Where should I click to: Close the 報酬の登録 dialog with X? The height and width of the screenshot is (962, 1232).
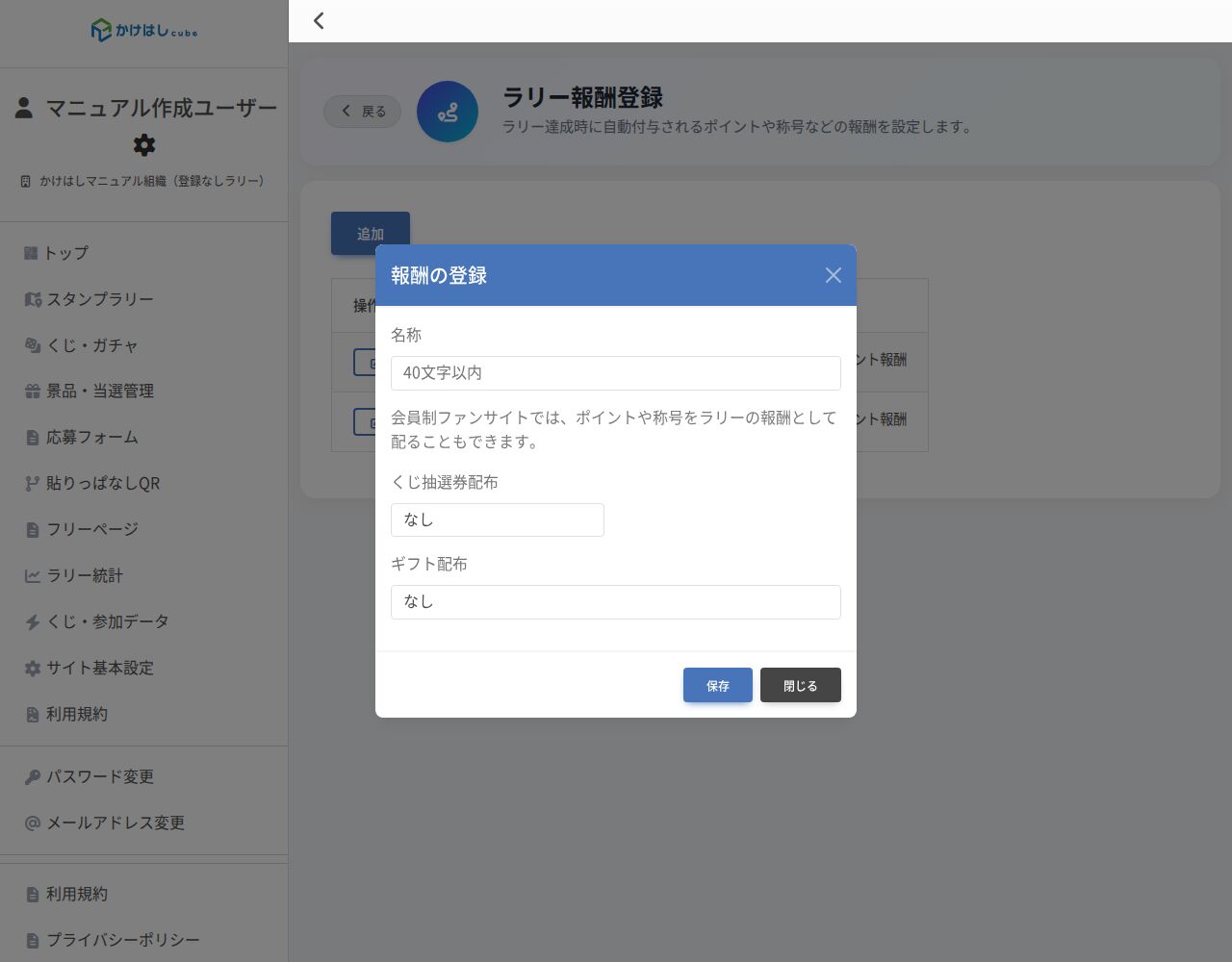[x=834, y=275]
